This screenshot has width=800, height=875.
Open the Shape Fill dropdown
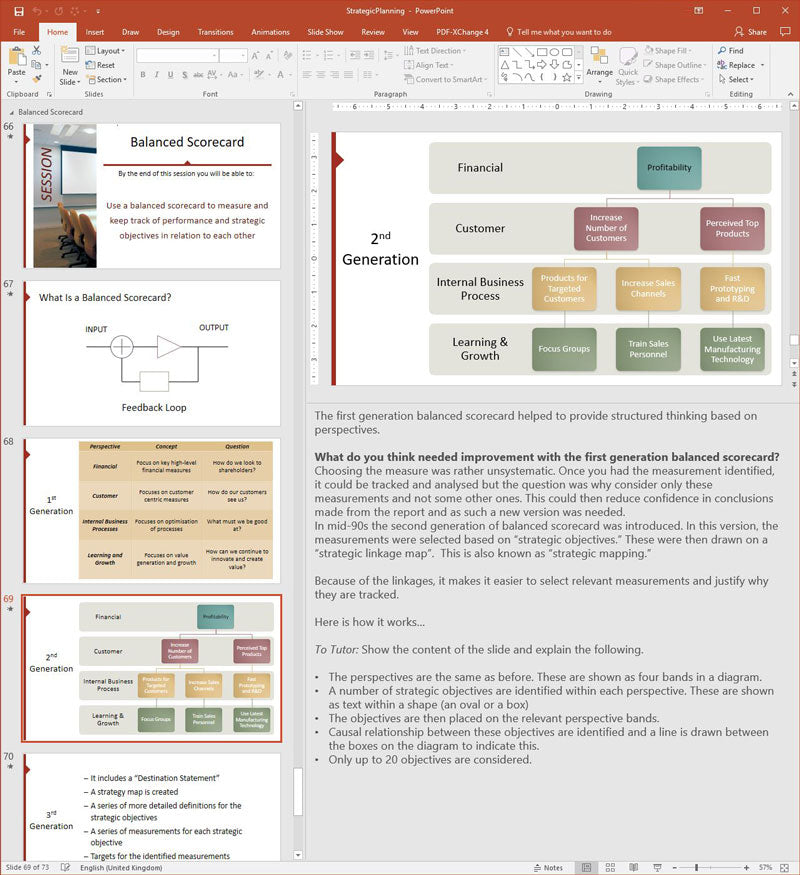pyautogui.click(x=668, y=51)
